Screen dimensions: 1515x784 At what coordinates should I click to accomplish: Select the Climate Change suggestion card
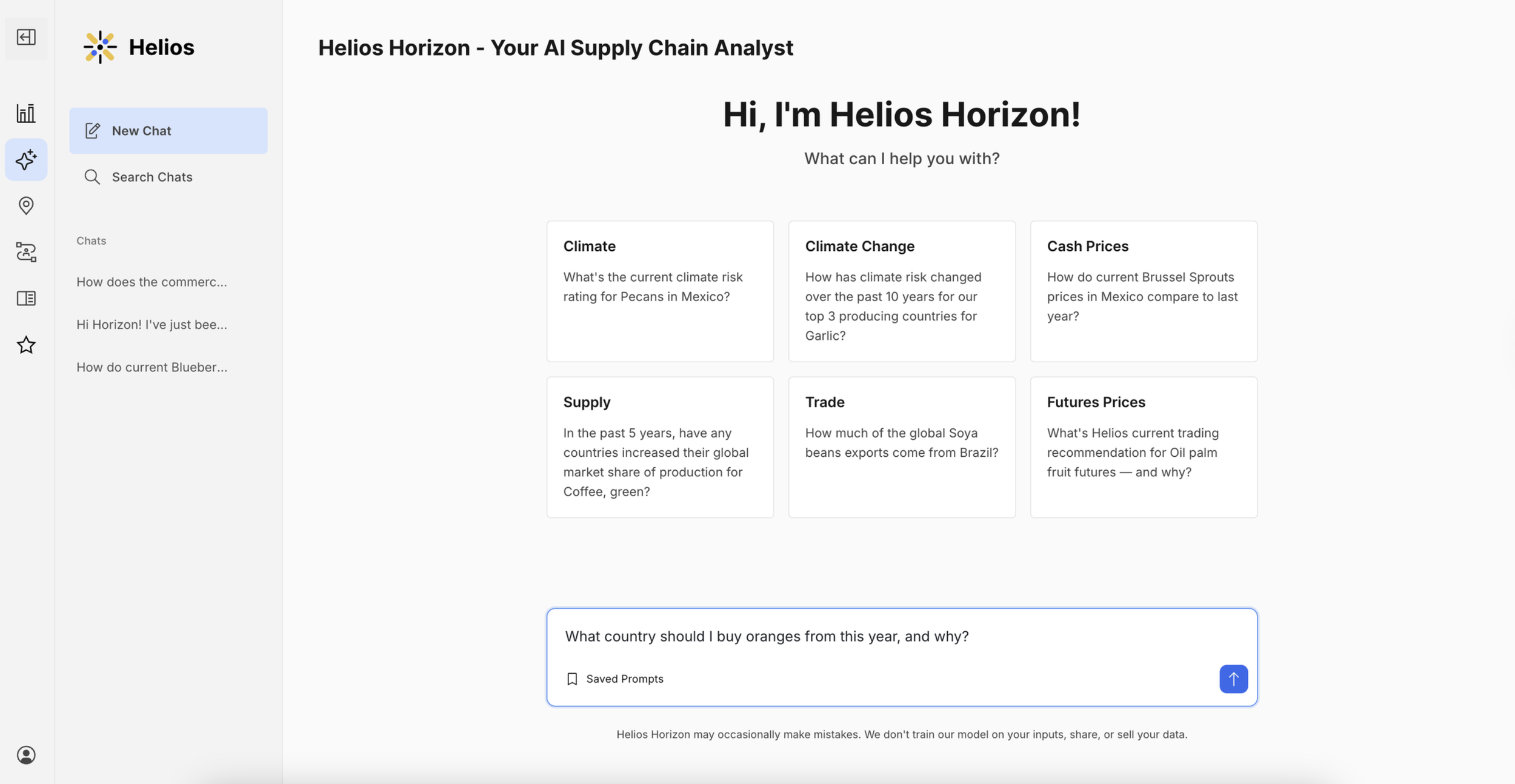tap(902, 291)
